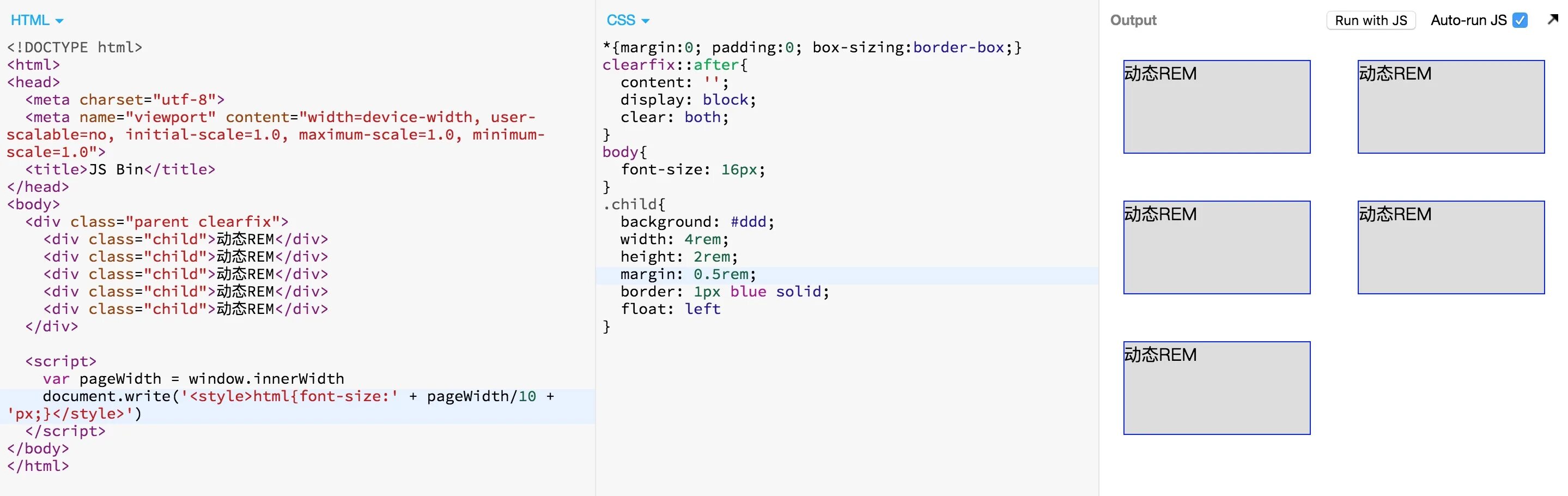
Task: Click the top-left 动态REM output box
Action: point(1217,106)
